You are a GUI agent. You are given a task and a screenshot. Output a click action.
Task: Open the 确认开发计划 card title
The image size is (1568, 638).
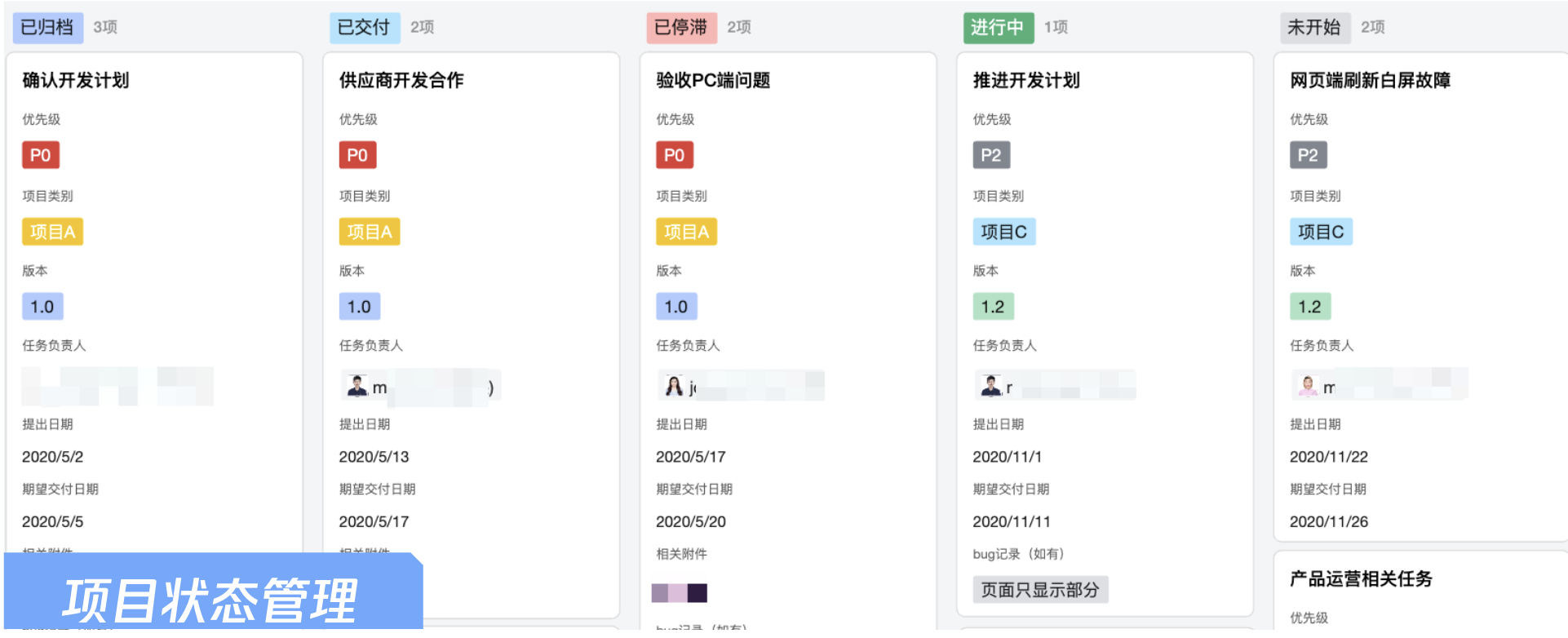tap(76, 81)
